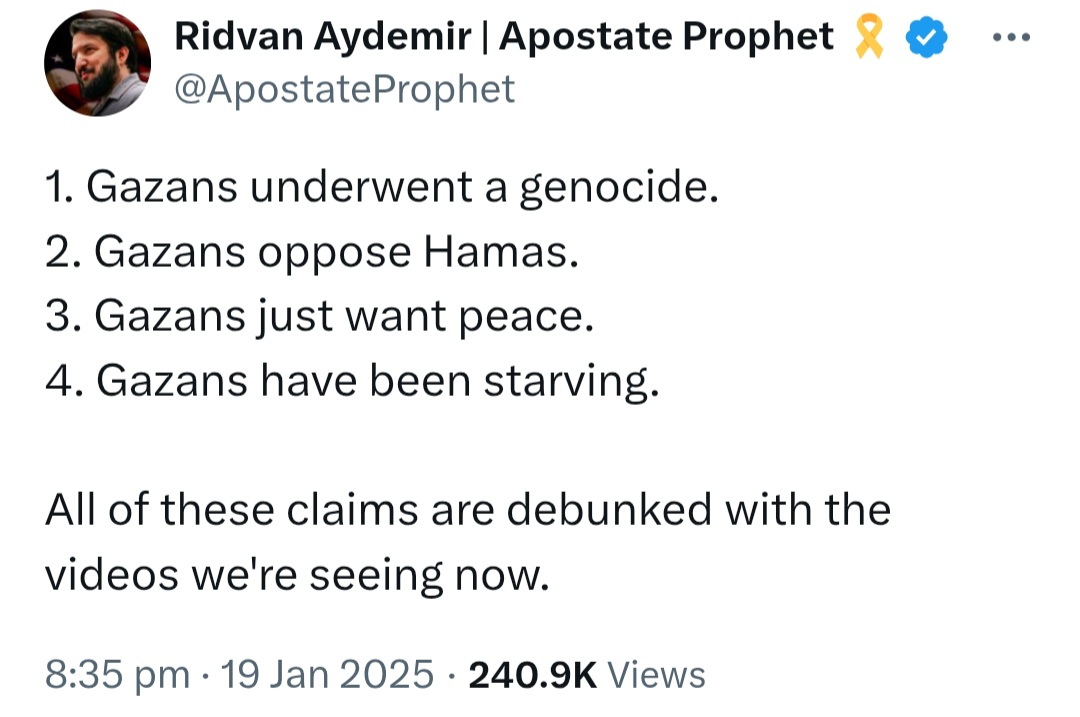Select line "3. Gazans just want peace."
1080x717 pixels.
[320, 317]
